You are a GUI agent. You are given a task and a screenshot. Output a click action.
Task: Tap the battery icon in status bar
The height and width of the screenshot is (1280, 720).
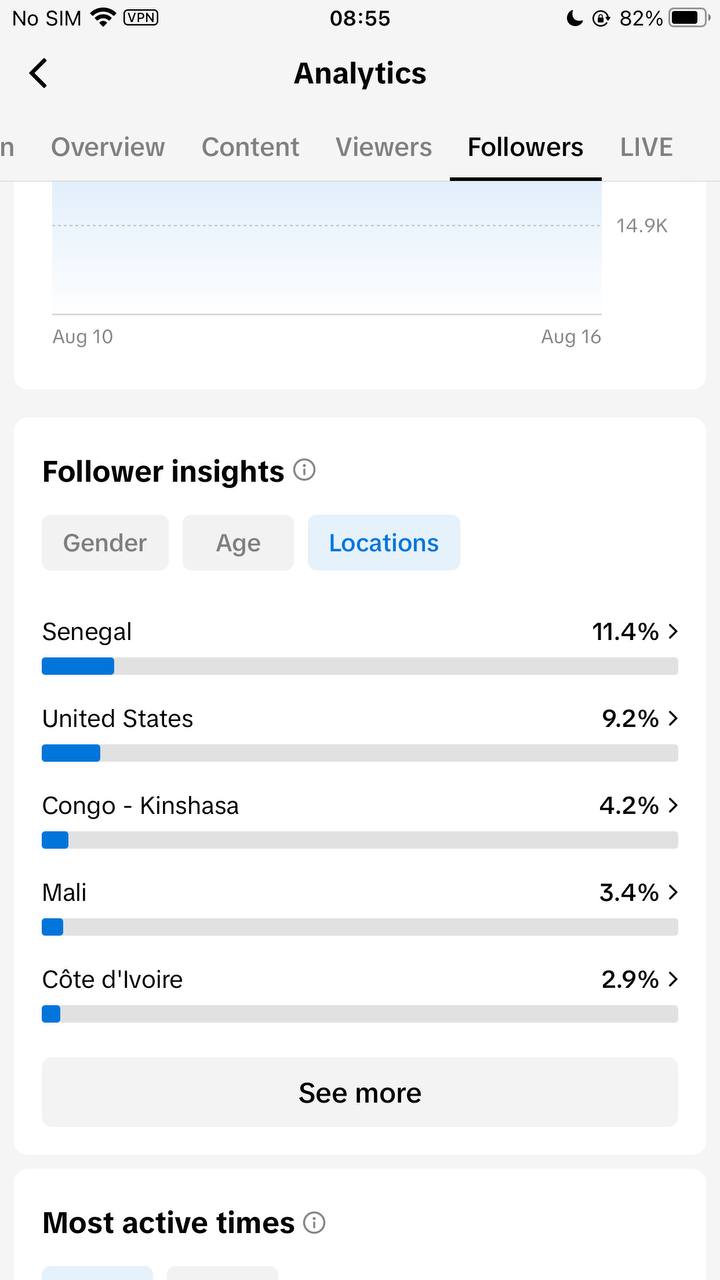689,17
